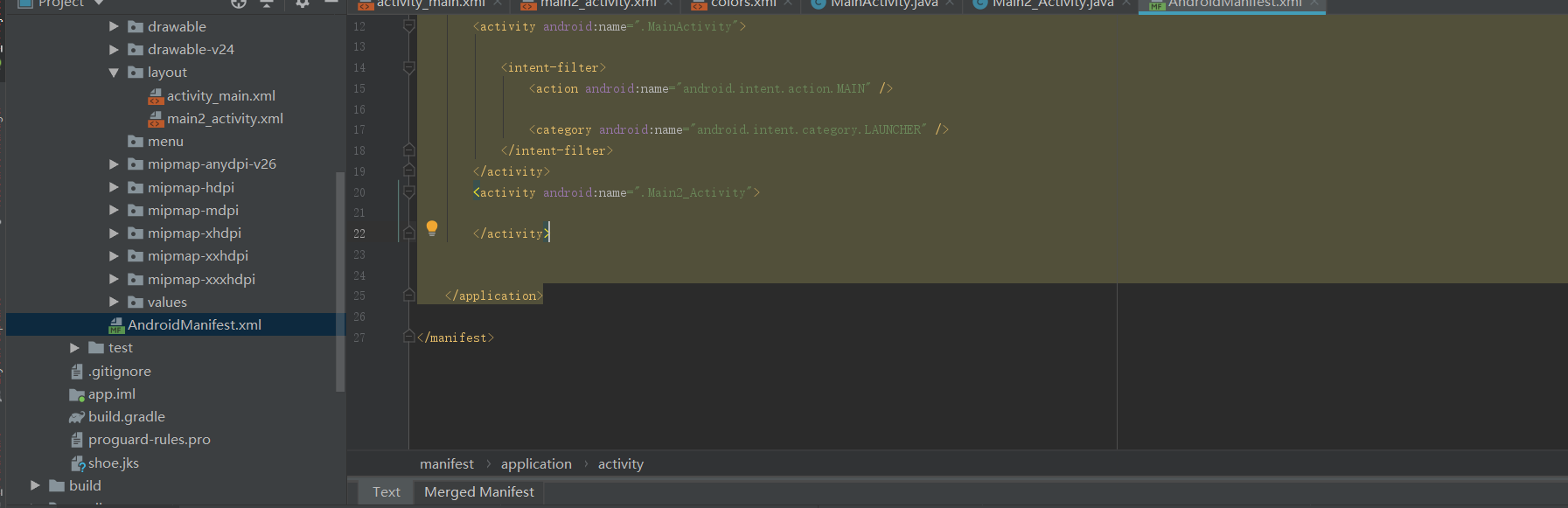Click the yellow lightbulb quick-fix icon
The height and width of the screenshot is (508, 1568).
click(x=432, y=228)
